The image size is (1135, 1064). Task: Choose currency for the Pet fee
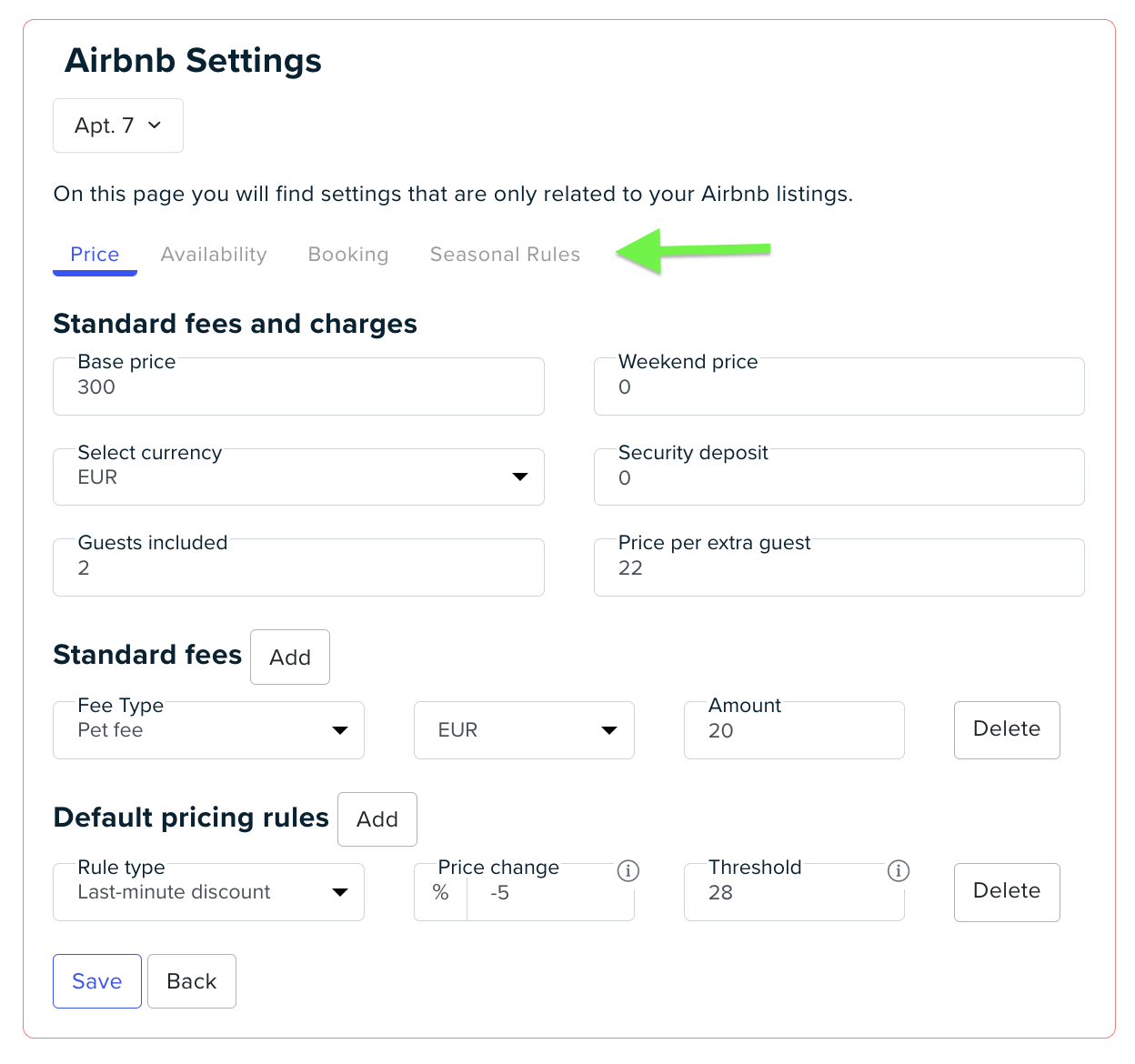pos(524,730)
